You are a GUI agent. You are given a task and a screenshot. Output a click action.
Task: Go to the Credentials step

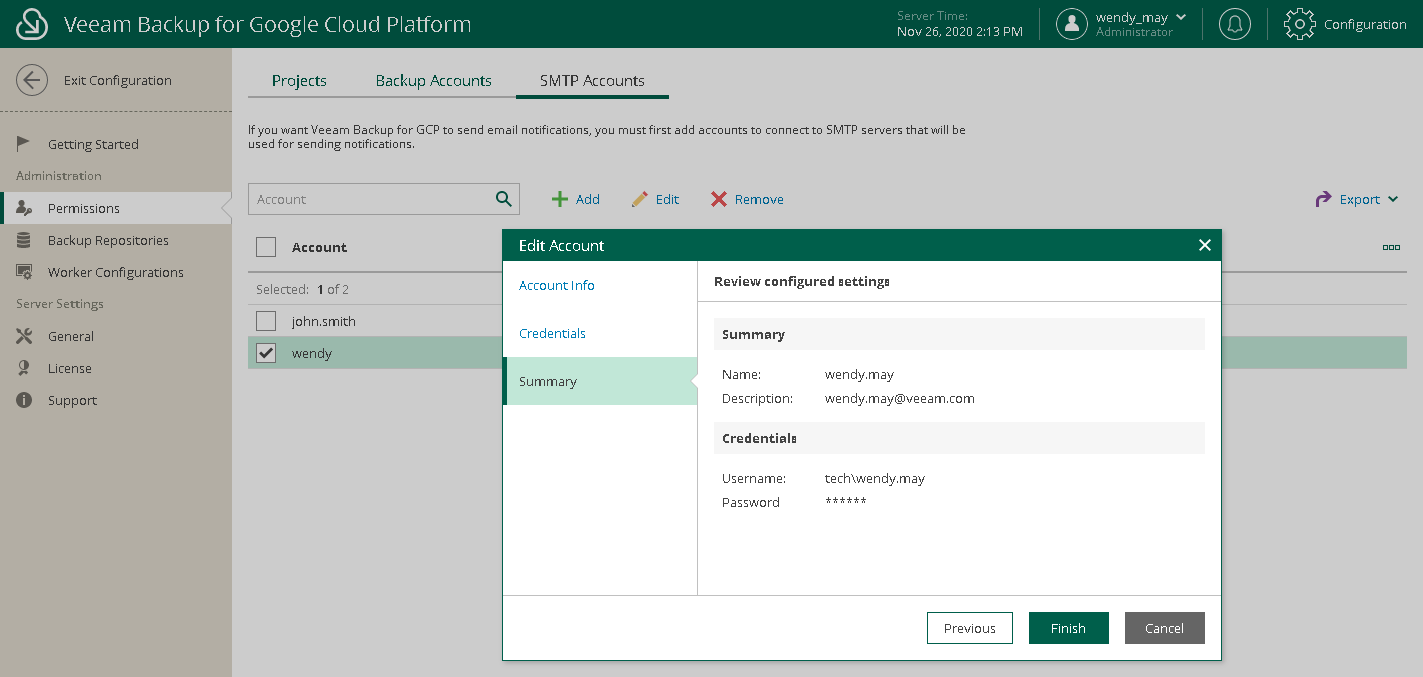coord(552,333)
